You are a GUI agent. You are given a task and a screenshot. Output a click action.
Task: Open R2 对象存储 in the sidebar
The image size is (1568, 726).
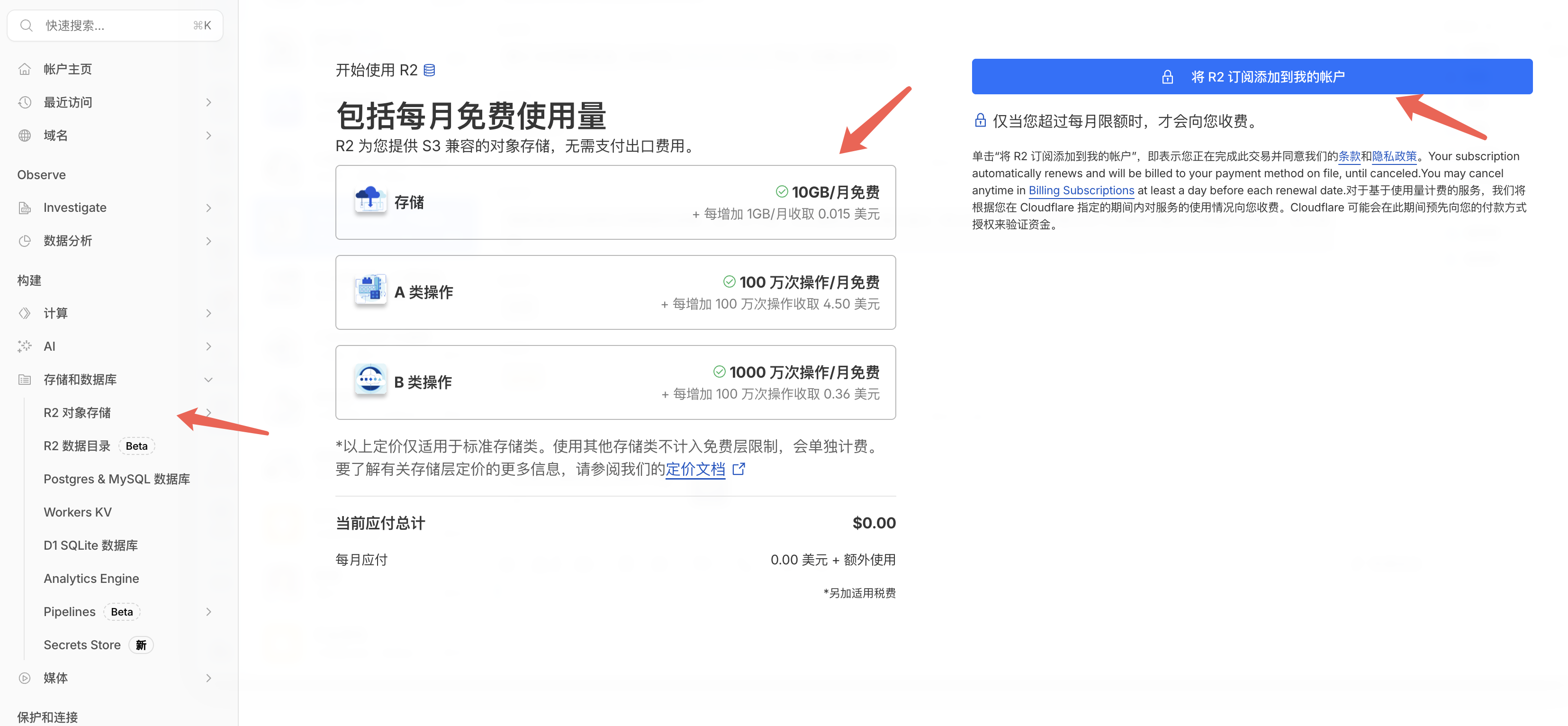[77, 412]
